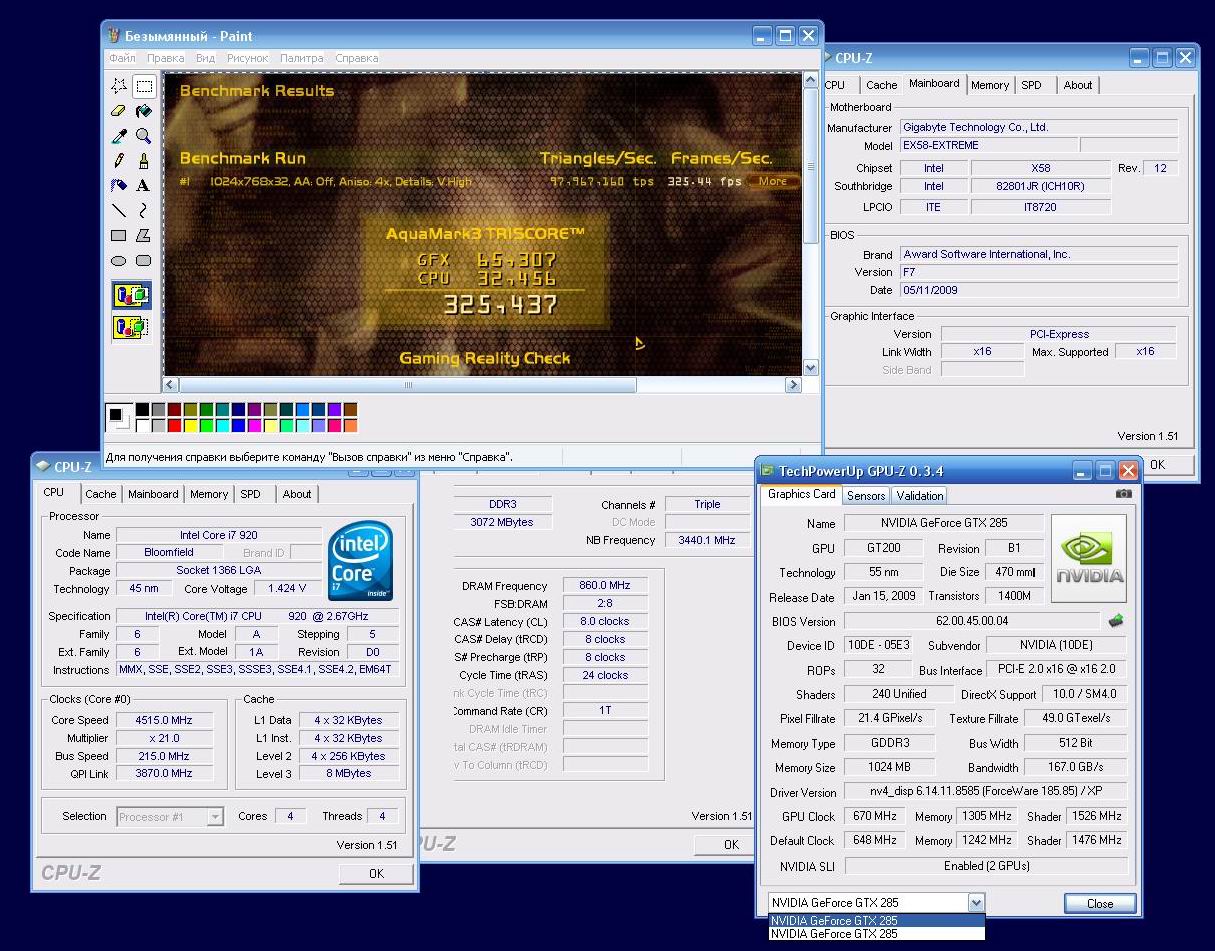This screenshot has height=951, width=1215.
Task: Open the Правка menu in Paint
Action: (x=166, y=58)
